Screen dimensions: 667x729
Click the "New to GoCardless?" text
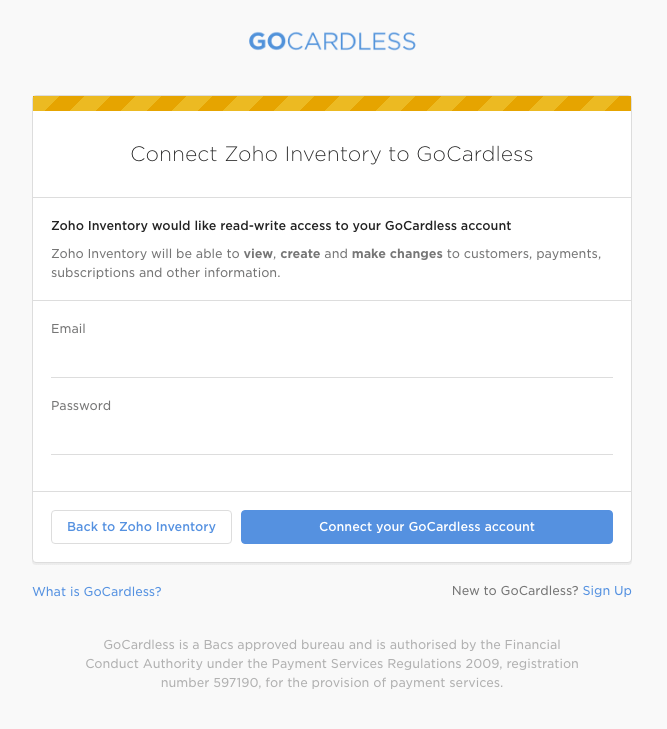514,591
